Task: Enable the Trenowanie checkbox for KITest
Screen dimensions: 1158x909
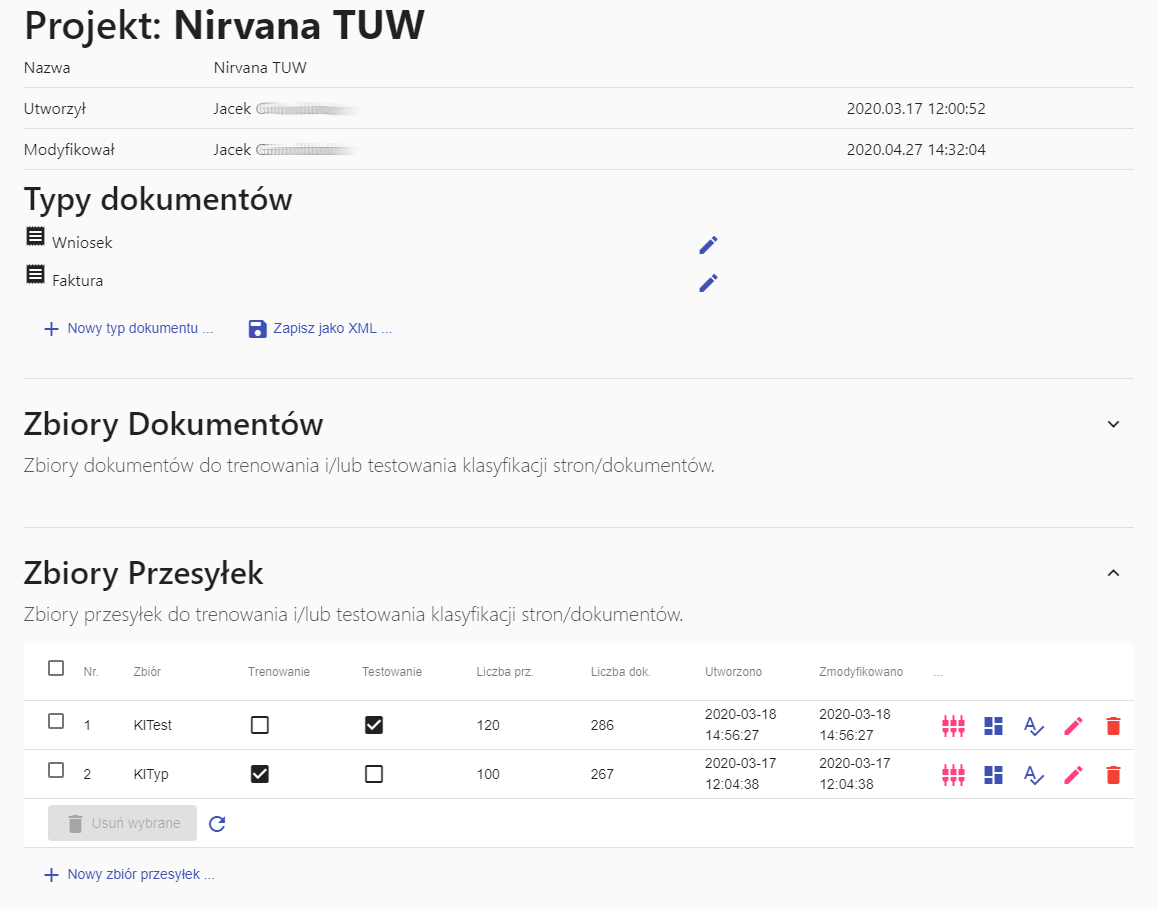Action: coord(260,725)
